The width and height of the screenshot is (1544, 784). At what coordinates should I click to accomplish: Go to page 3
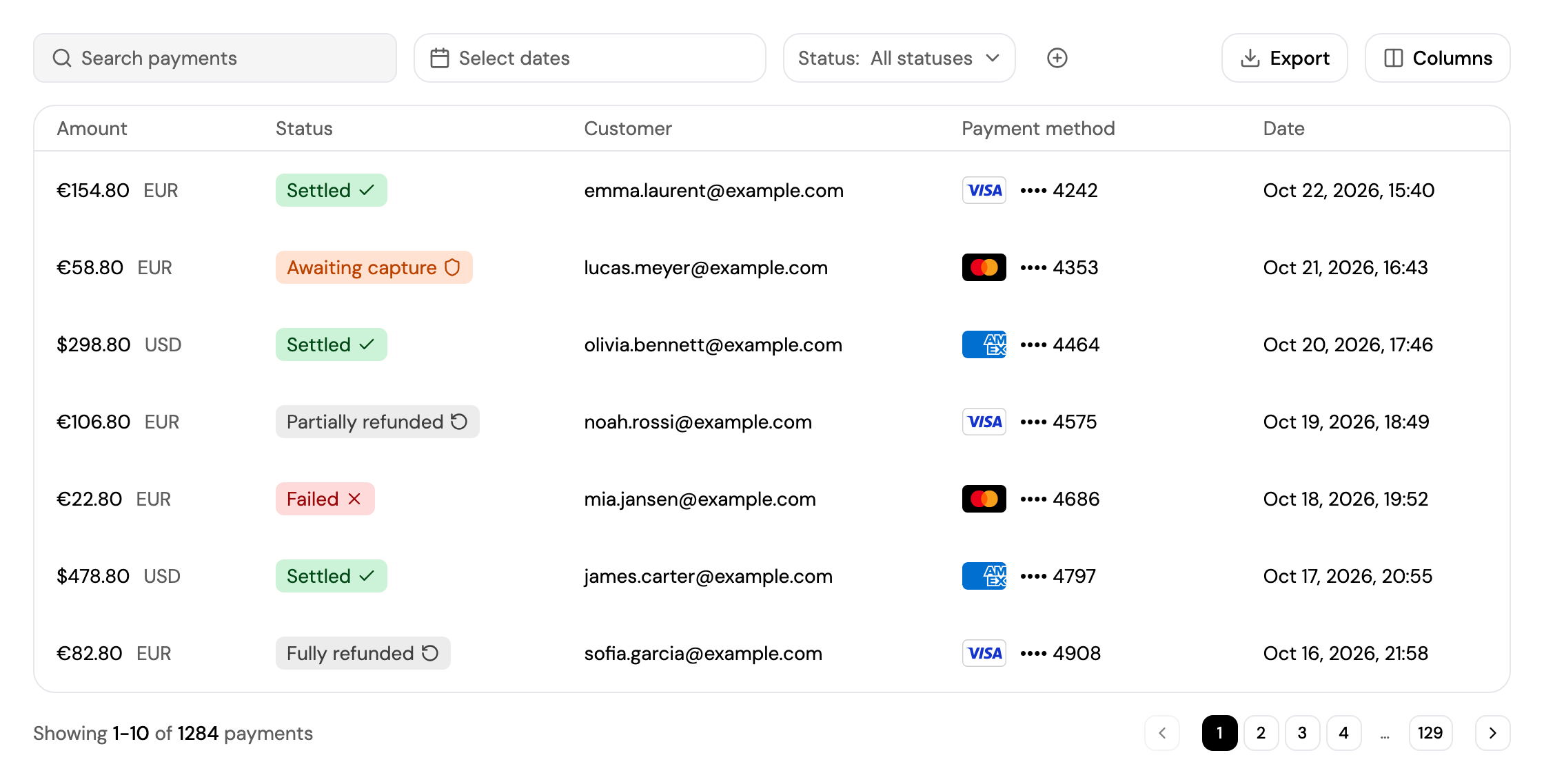(1302, 733)
